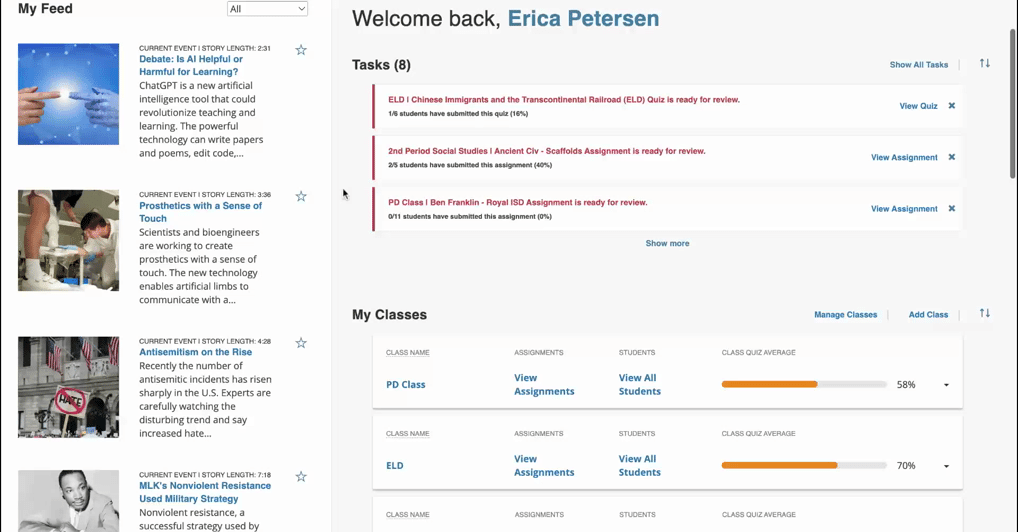Image resolution: width=1018 pixels, height=532 pixels.
Task: Click Show All Tasks link
Action: click(919, 65)
